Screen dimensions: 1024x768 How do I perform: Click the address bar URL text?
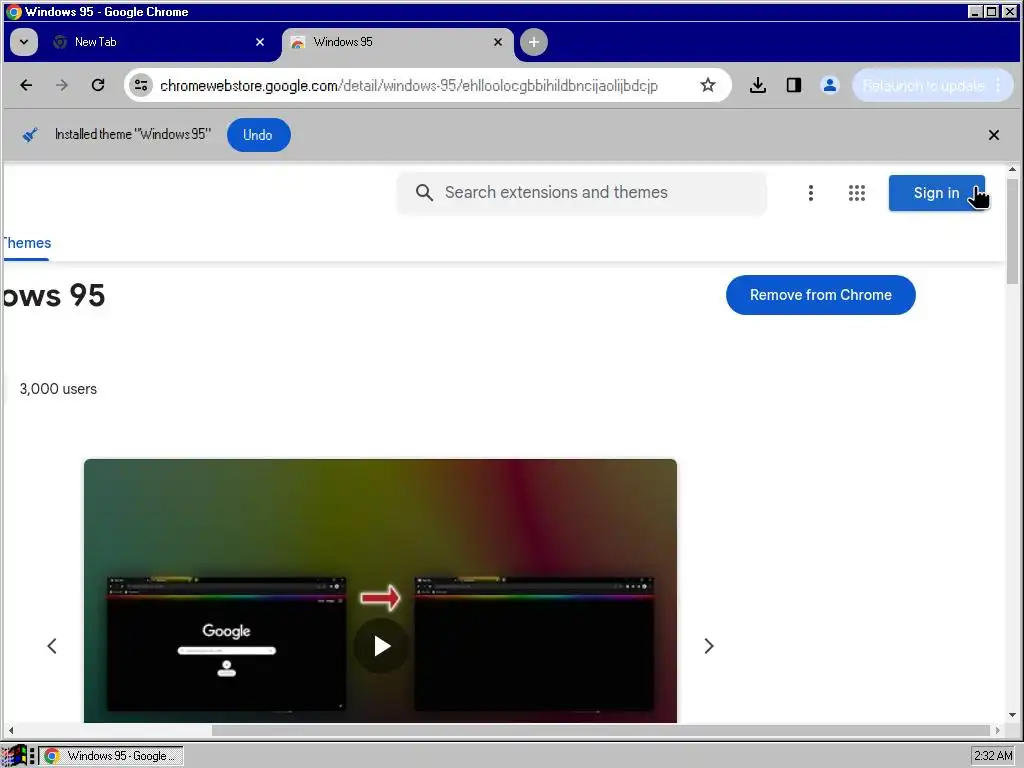click(409, 86)
